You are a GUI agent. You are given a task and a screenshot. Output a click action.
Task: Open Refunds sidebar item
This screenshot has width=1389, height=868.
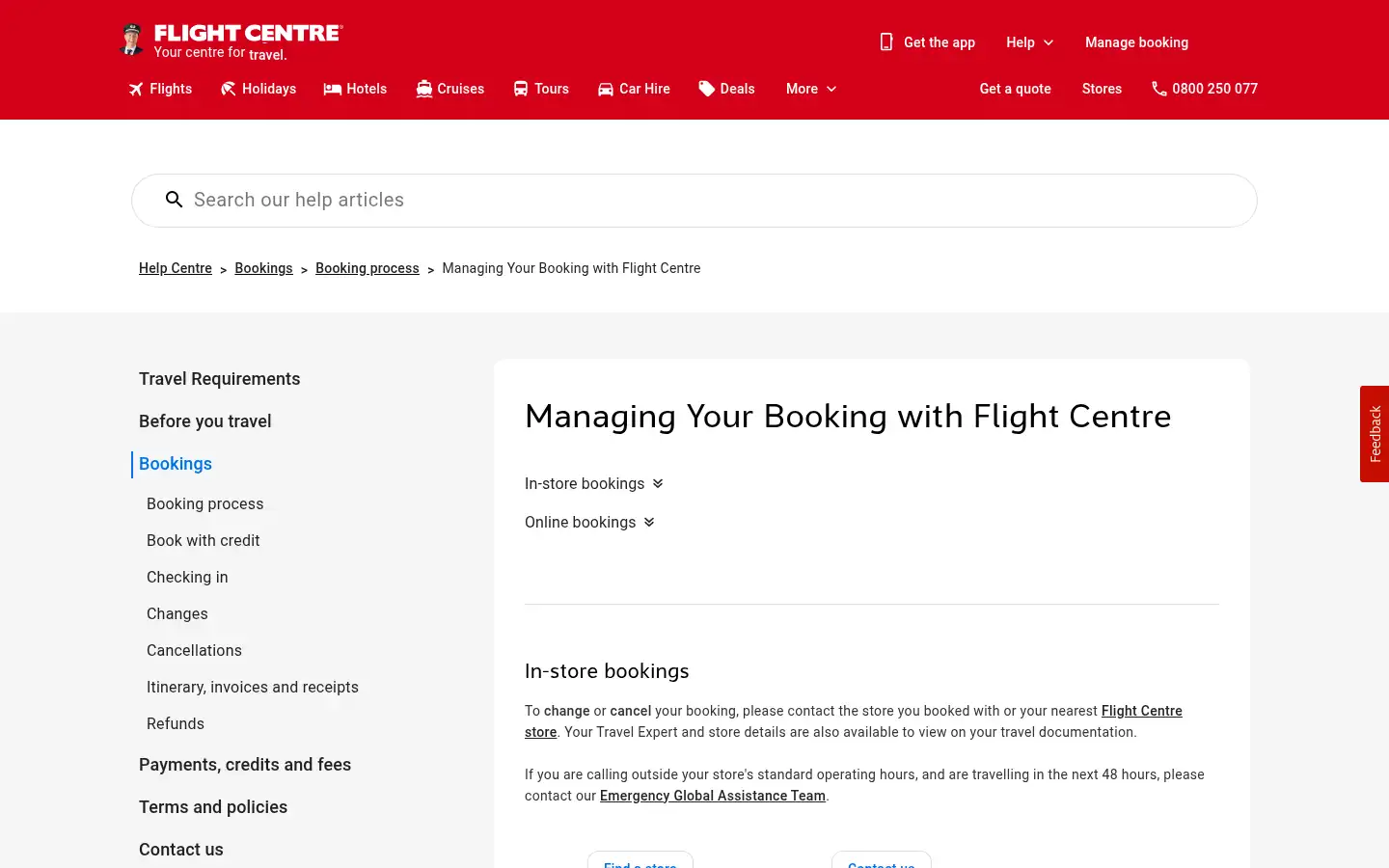click(176, 723)
